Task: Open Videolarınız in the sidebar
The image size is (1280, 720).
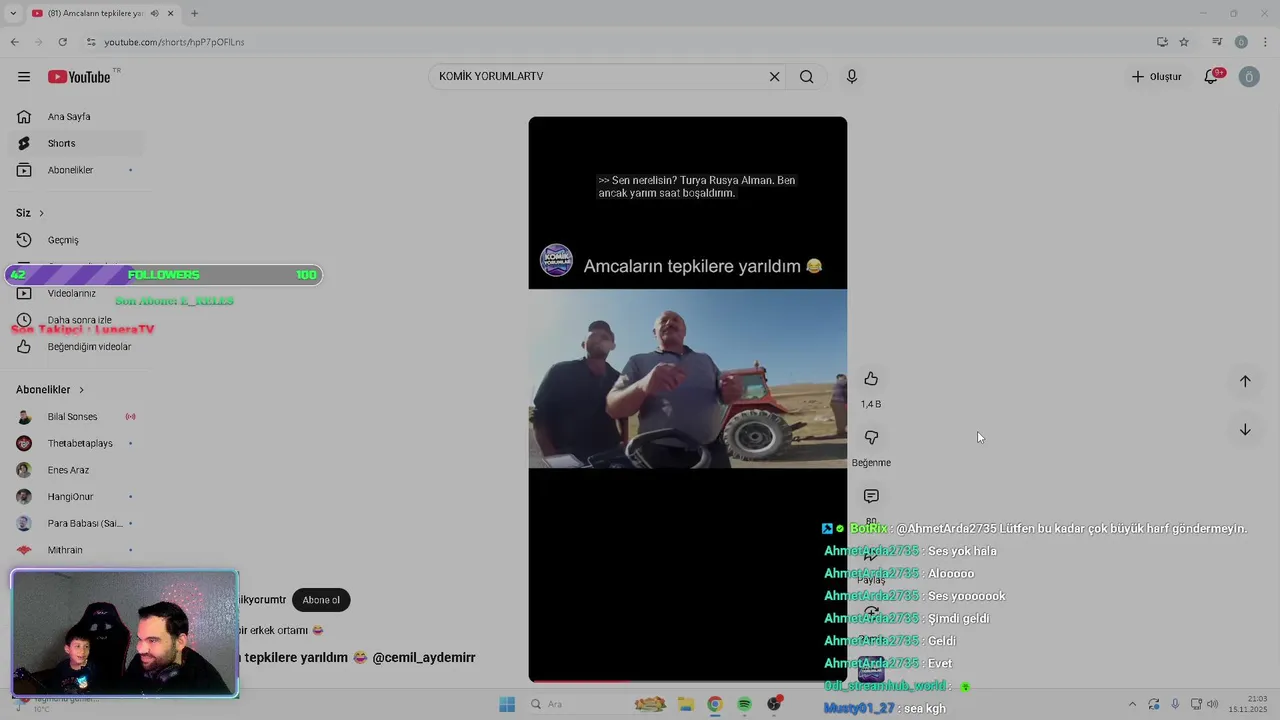Action: 76,293
